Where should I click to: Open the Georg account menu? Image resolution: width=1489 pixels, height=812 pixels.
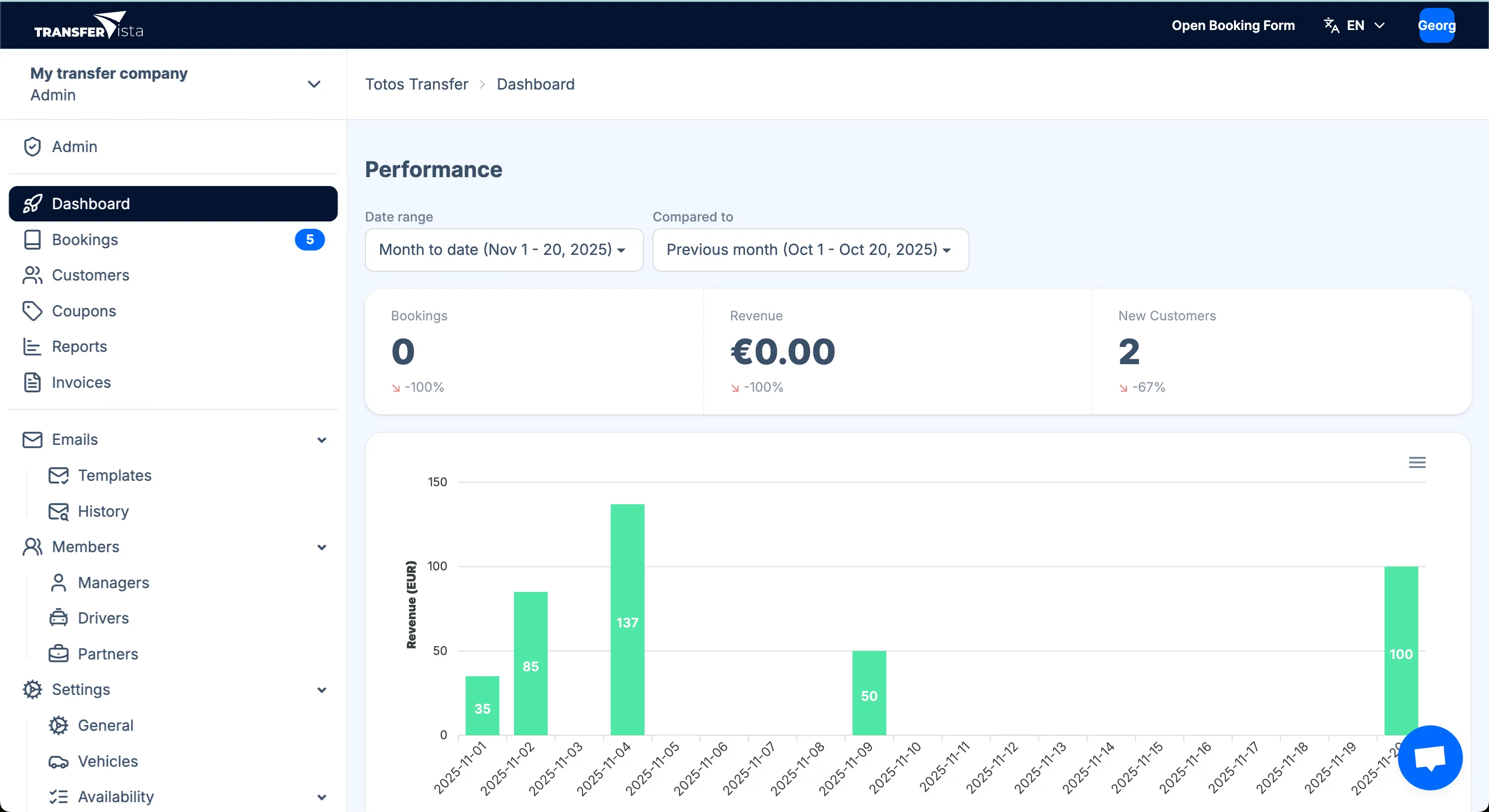pyautogui.click(x=1438, y=25)
